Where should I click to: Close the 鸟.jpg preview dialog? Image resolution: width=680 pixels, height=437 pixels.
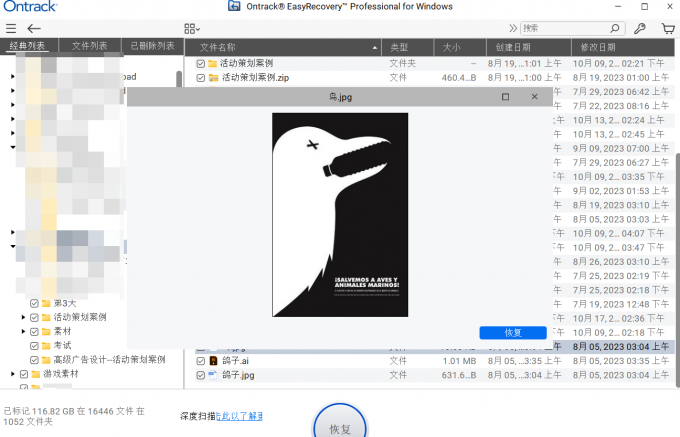(534, 97)
